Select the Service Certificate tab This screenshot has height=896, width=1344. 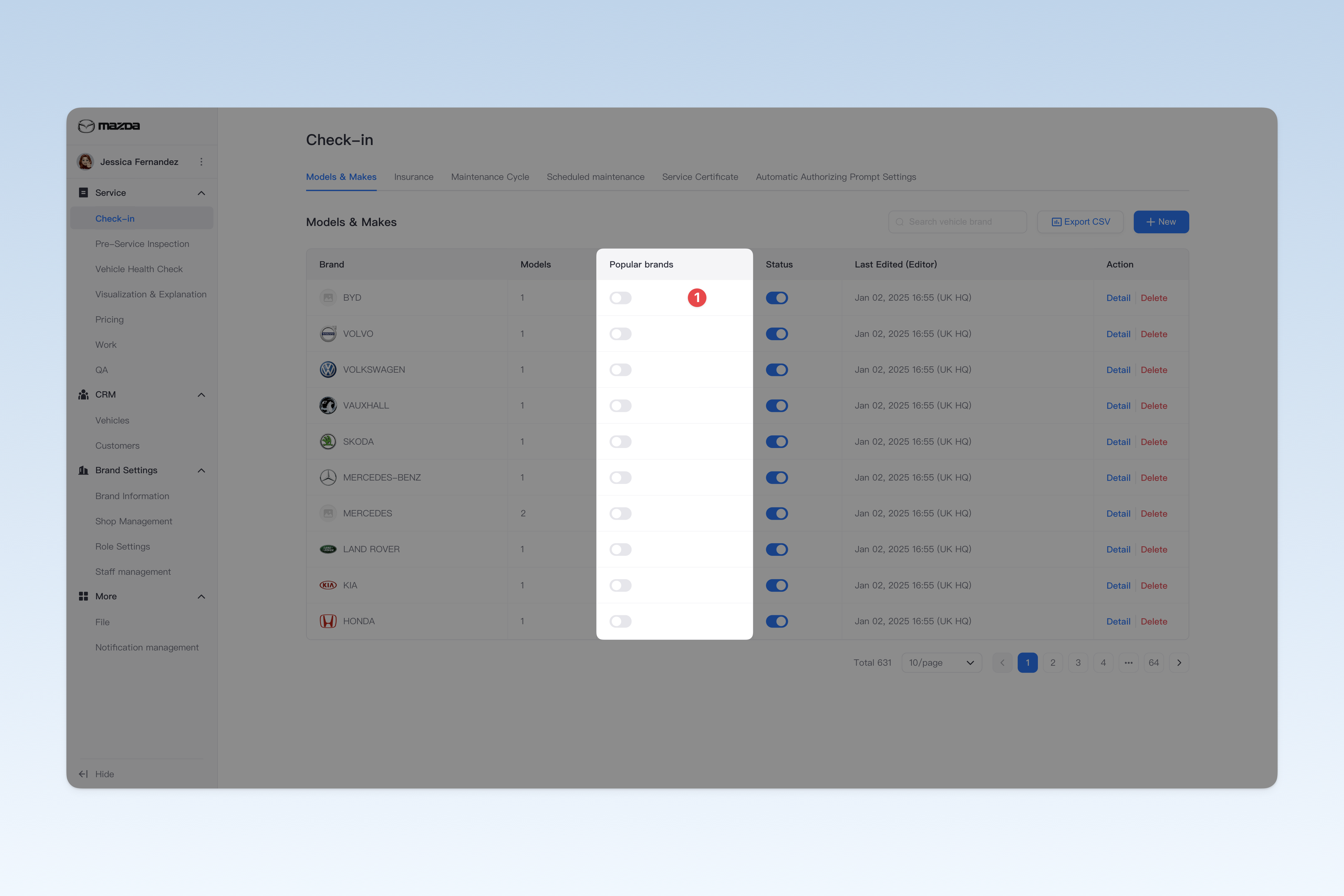(700, 177)
